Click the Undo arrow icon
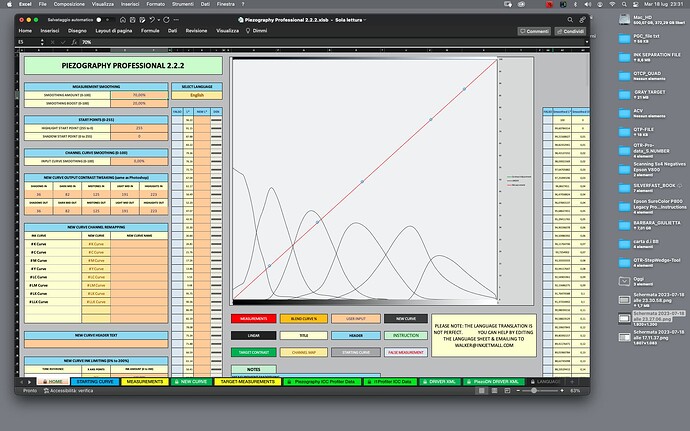The width and height of the screenshot is (690, 431). click(x=152, y=20)
